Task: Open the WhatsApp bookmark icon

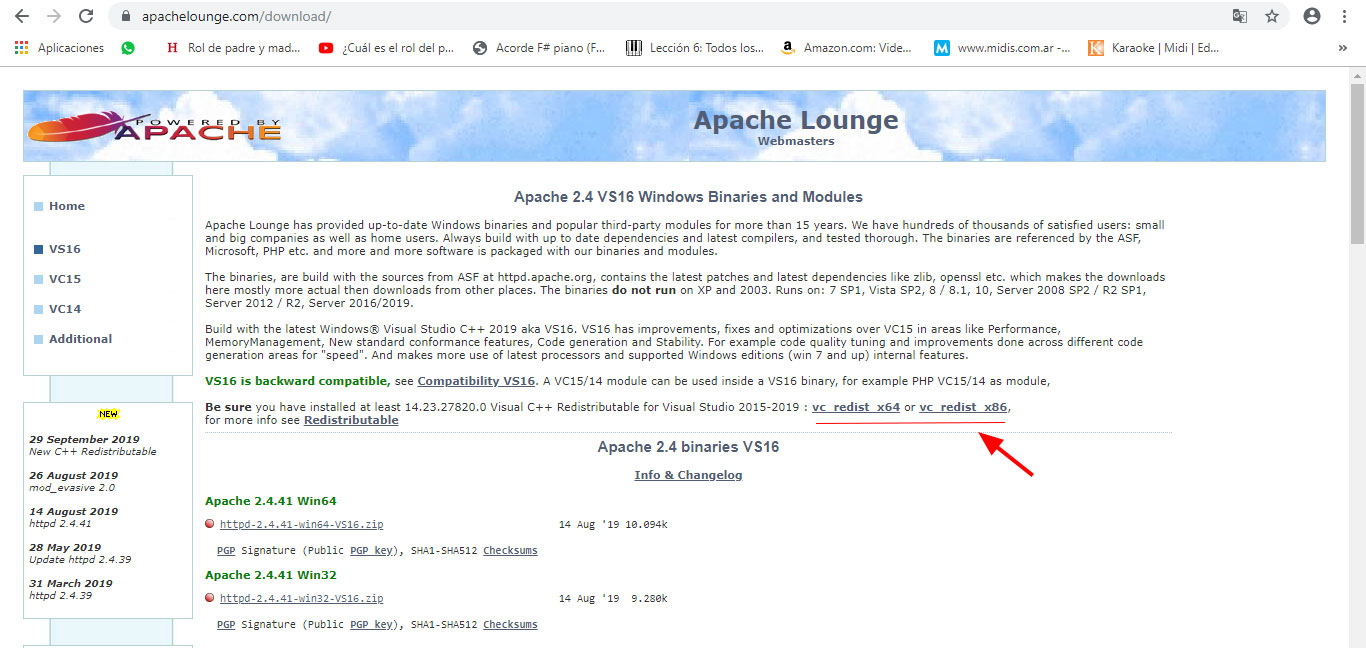Action: (128, 47)
